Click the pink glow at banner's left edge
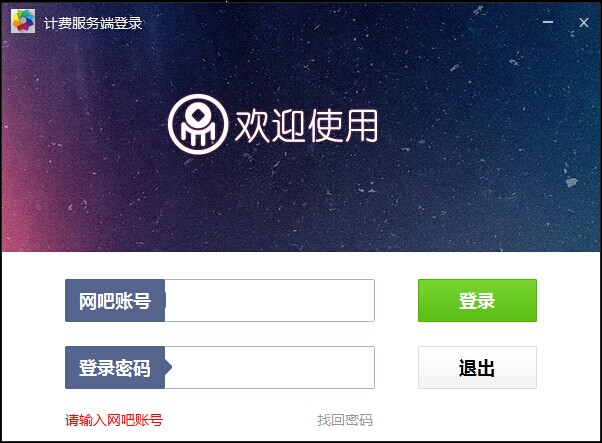 pos(12,215)
